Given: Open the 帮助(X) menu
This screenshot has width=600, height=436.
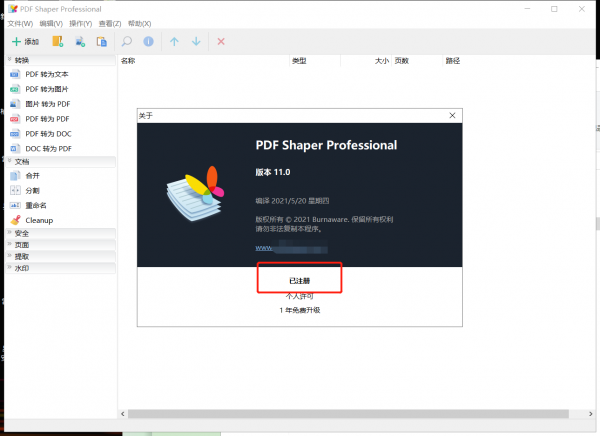Looking at the screenshot, I should [139, 24].
